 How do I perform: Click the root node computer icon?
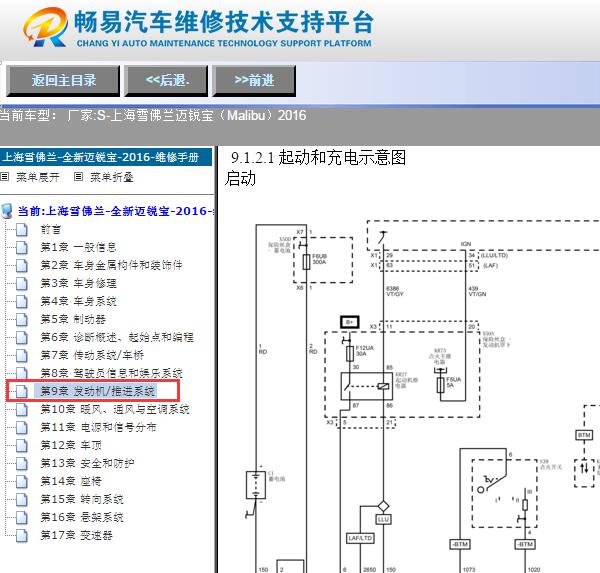[7, 211]
